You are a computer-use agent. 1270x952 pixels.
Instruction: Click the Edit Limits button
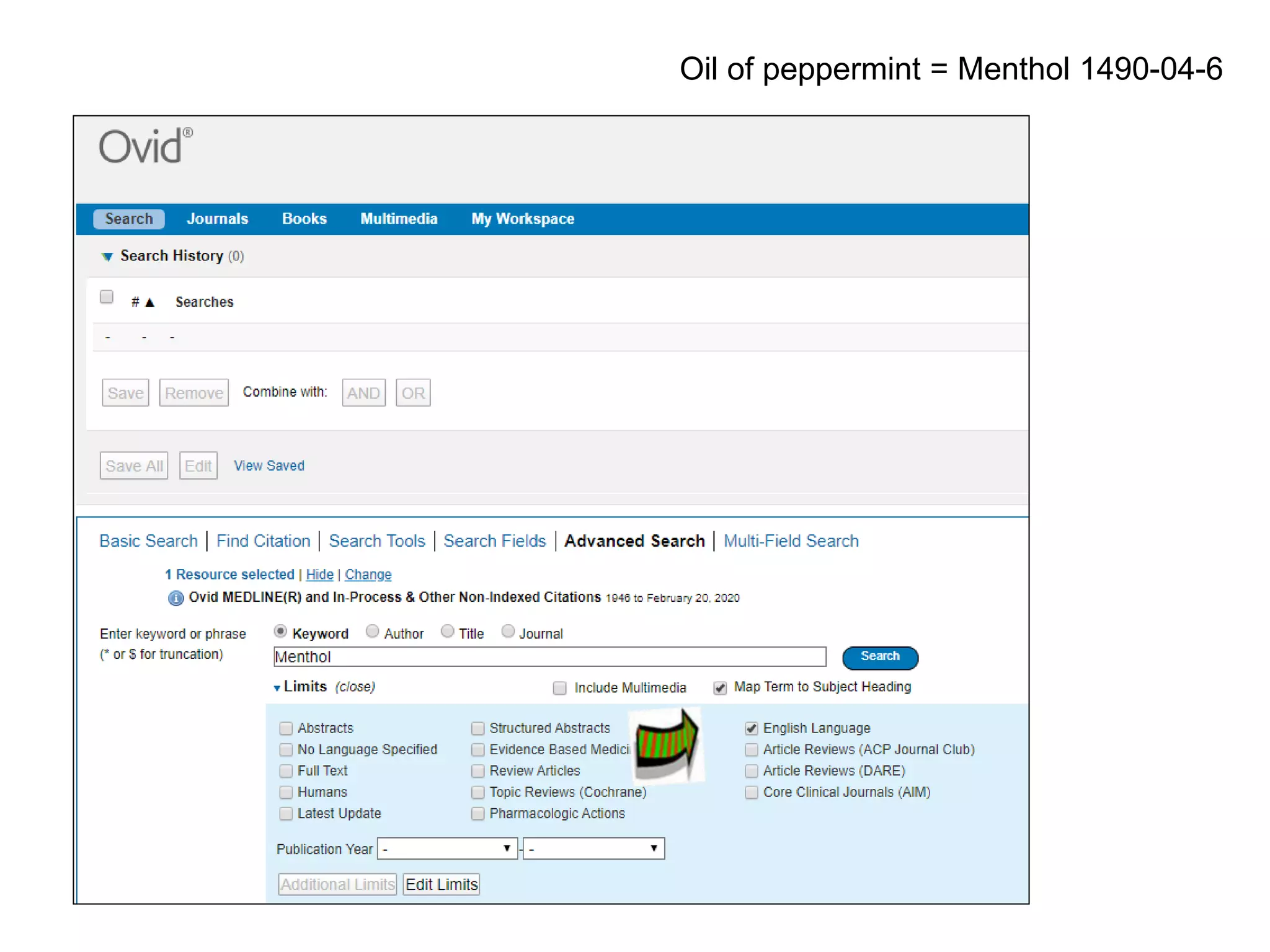442,884
